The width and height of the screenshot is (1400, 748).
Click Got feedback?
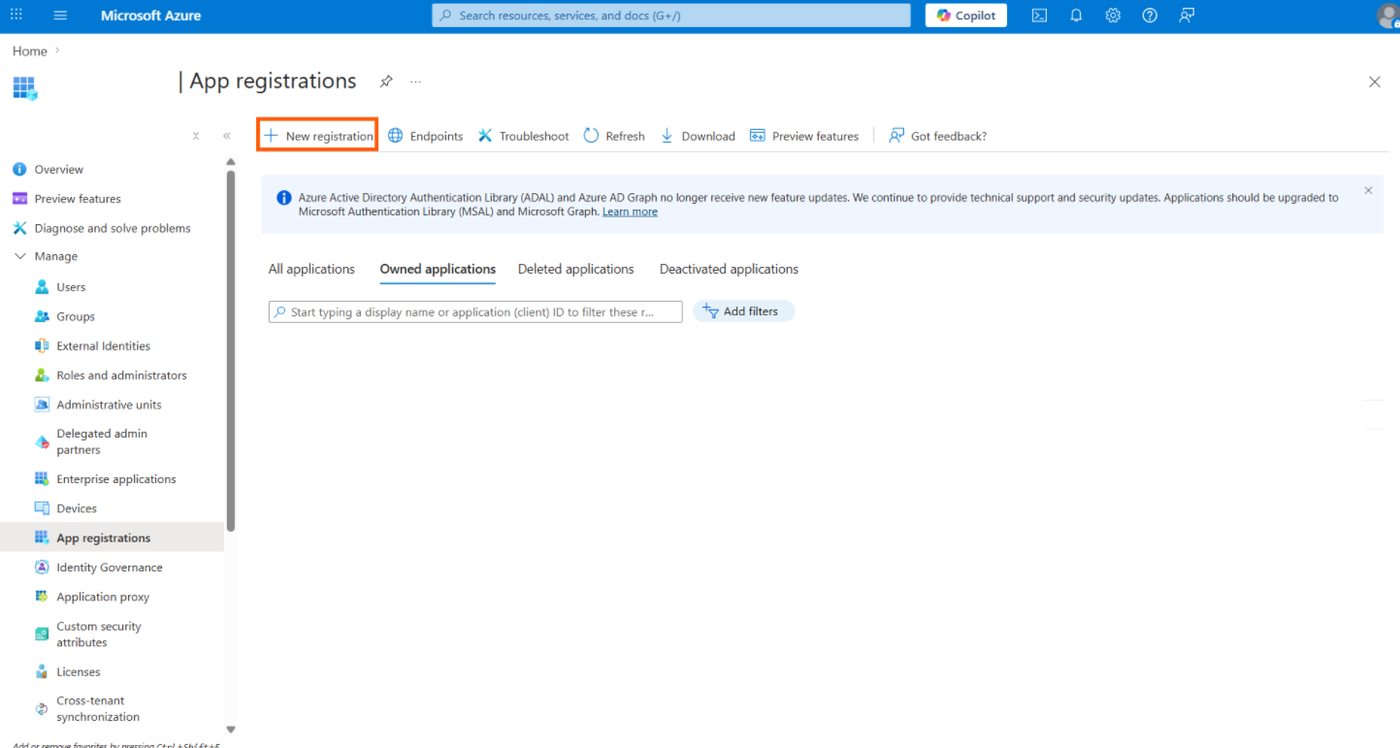pos(938,136)
